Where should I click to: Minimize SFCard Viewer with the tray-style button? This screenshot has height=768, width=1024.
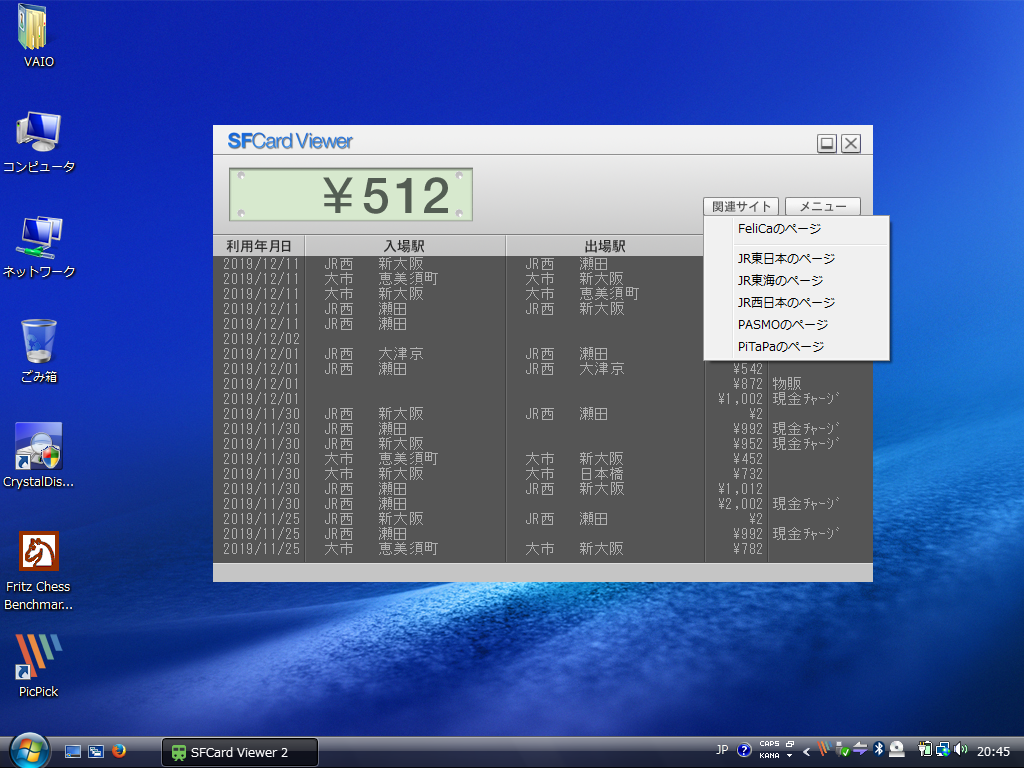[x=827, y=143]
